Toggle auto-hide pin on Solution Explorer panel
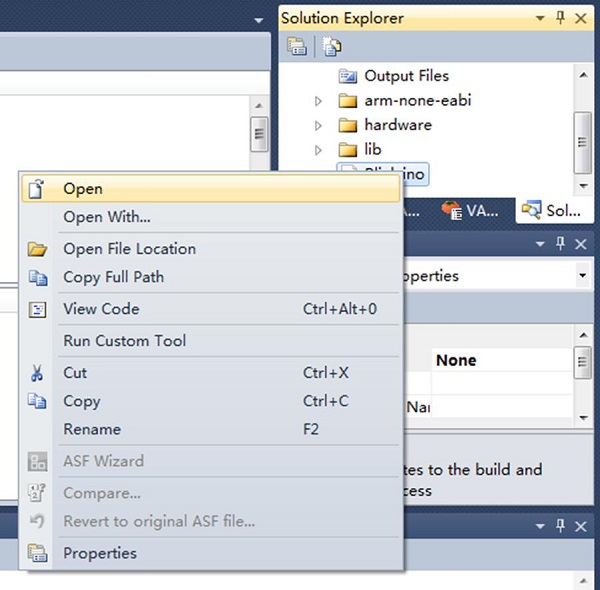The image size is (600, 590). click(560, 18)
